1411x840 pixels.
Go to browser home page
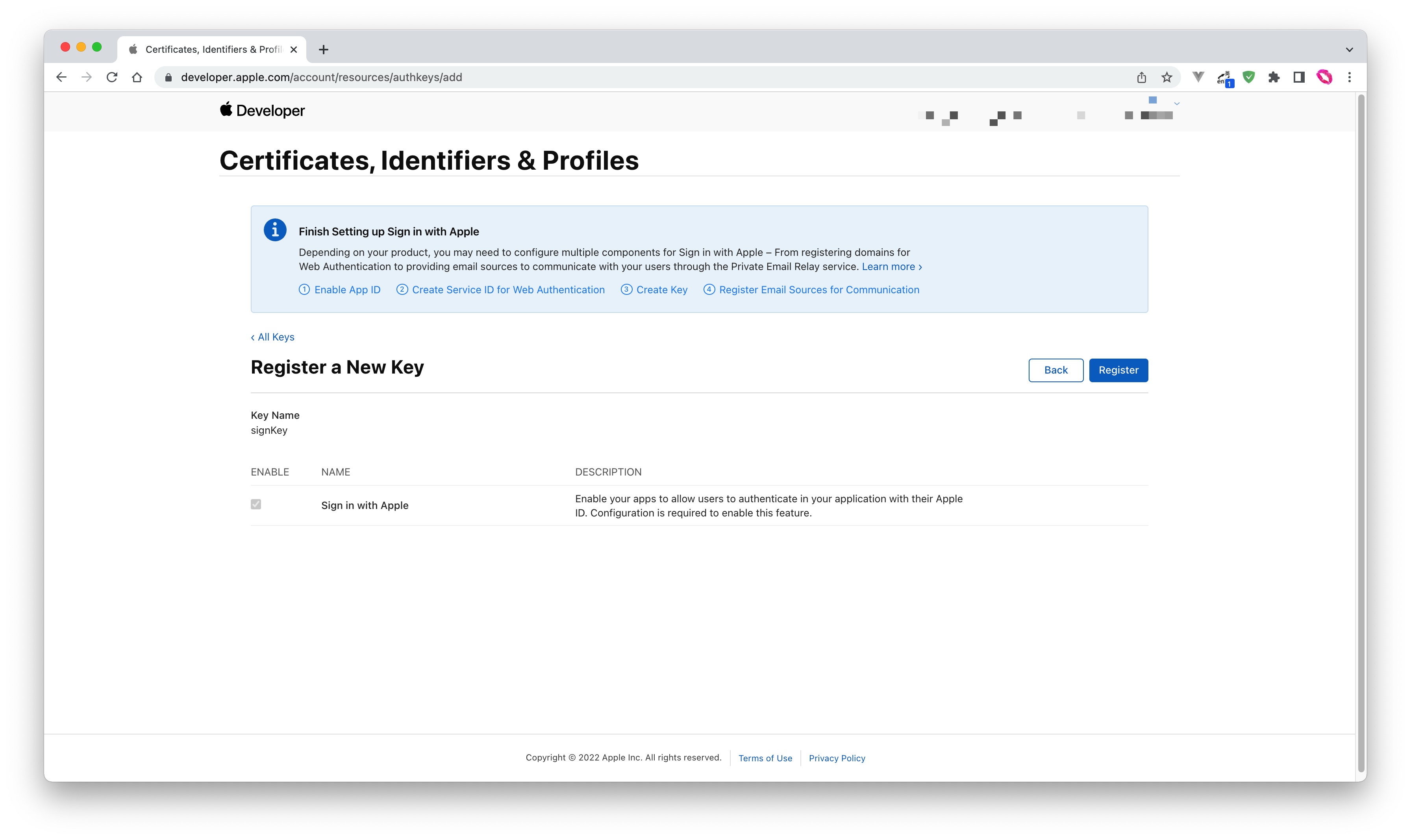tap(137, 78)
